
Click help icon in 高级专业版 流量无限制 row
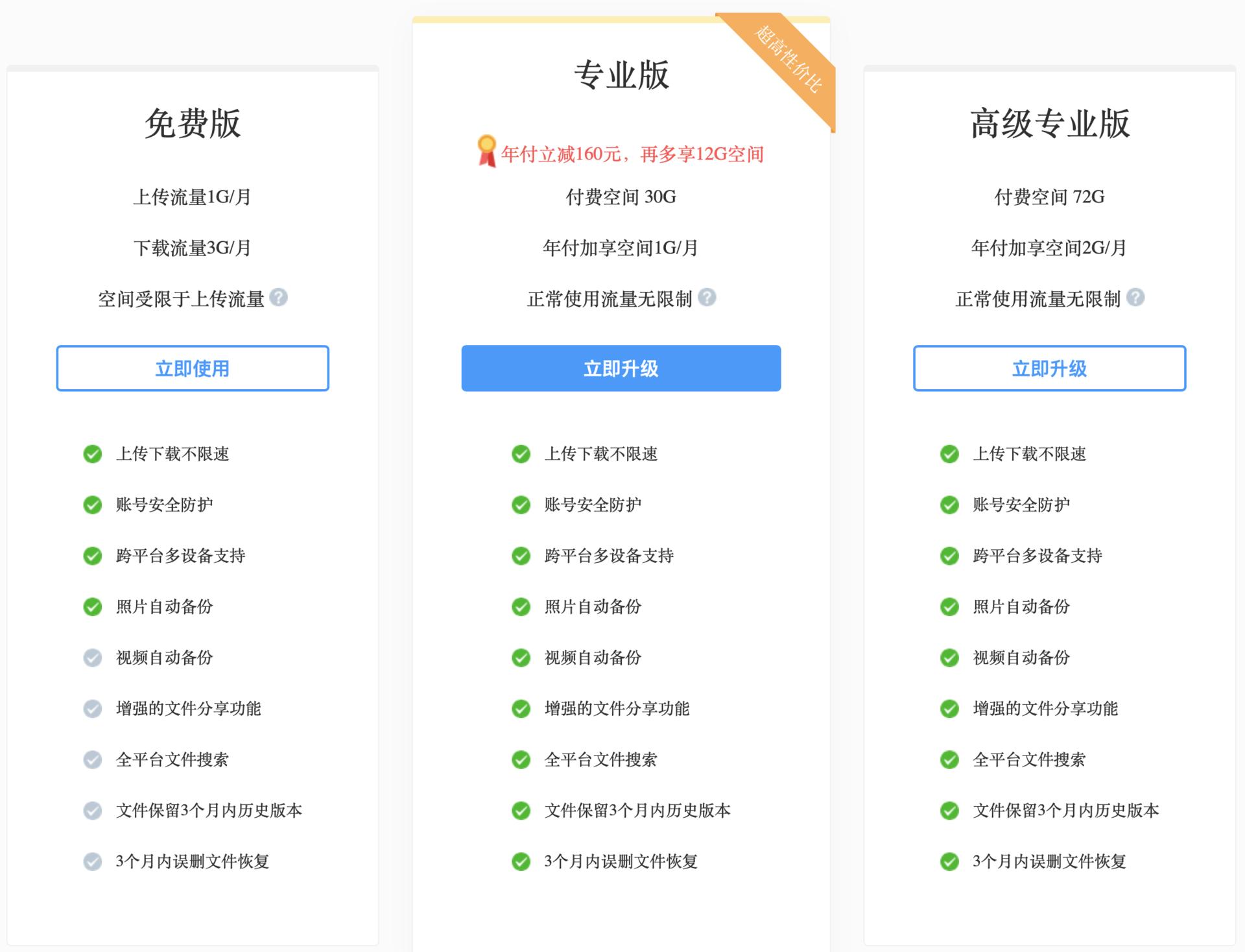pos(1135,297)
